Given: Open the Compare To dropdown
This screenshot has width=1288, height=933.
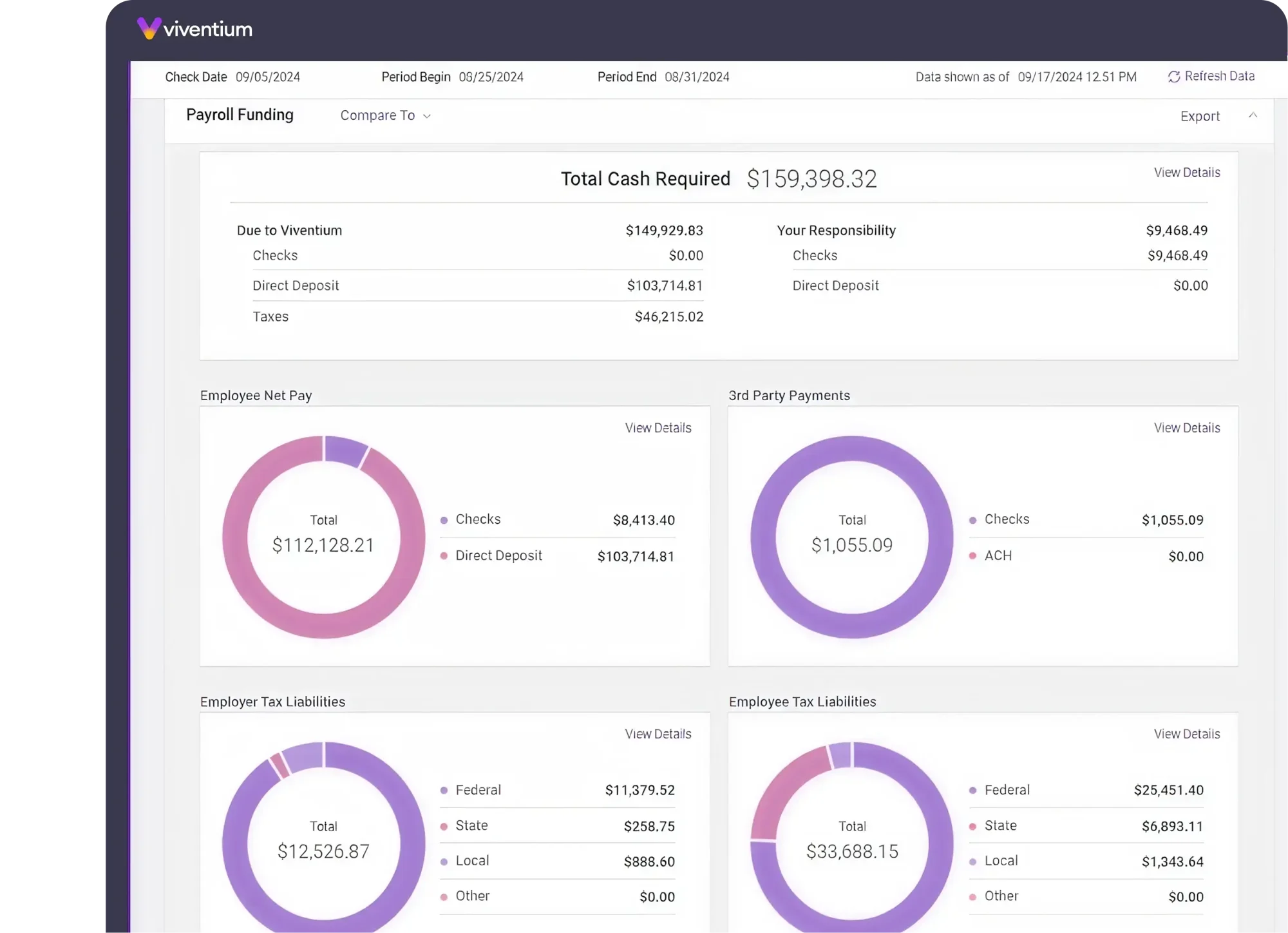Looking at the screenshot, I should click(385, 115).
